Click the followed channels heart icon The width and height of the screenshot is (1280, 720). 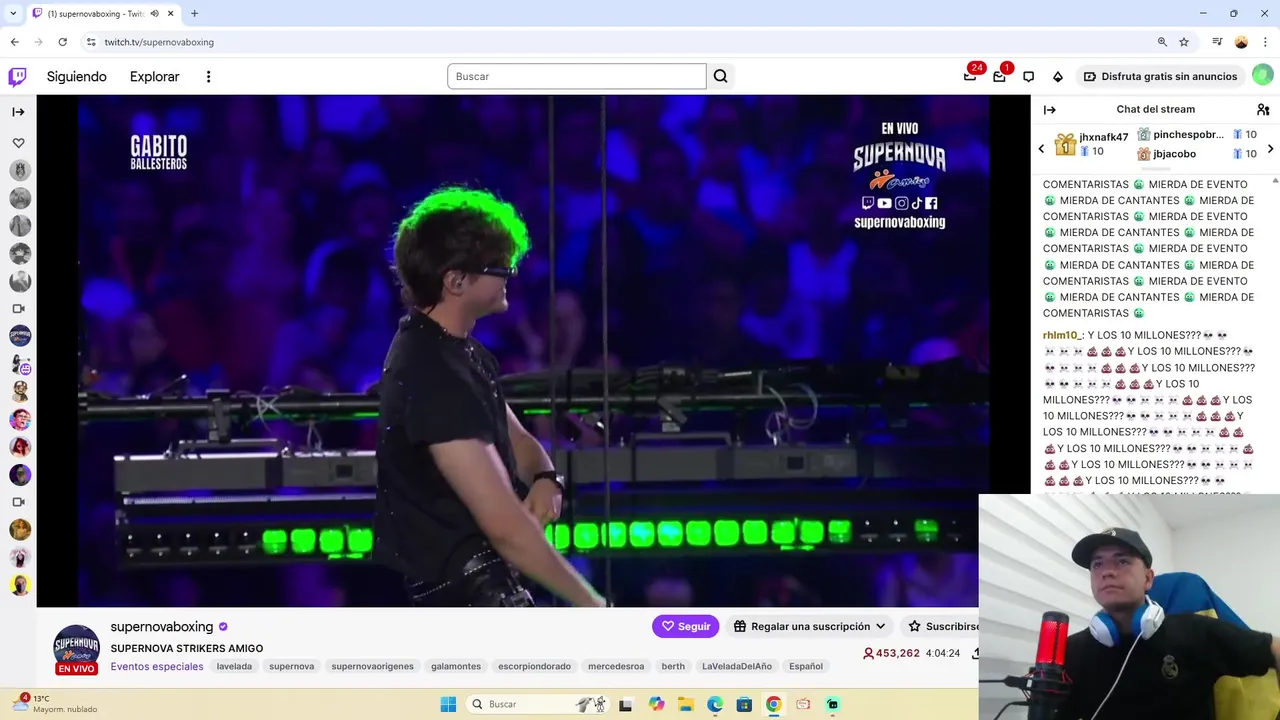pos(18,143)
